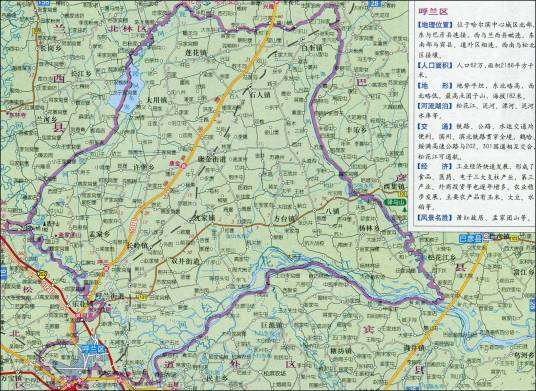Select the 【河流湖泊】 heading
Image resolution: width=536 pixels, height=391 pixels.
point(435,106)
